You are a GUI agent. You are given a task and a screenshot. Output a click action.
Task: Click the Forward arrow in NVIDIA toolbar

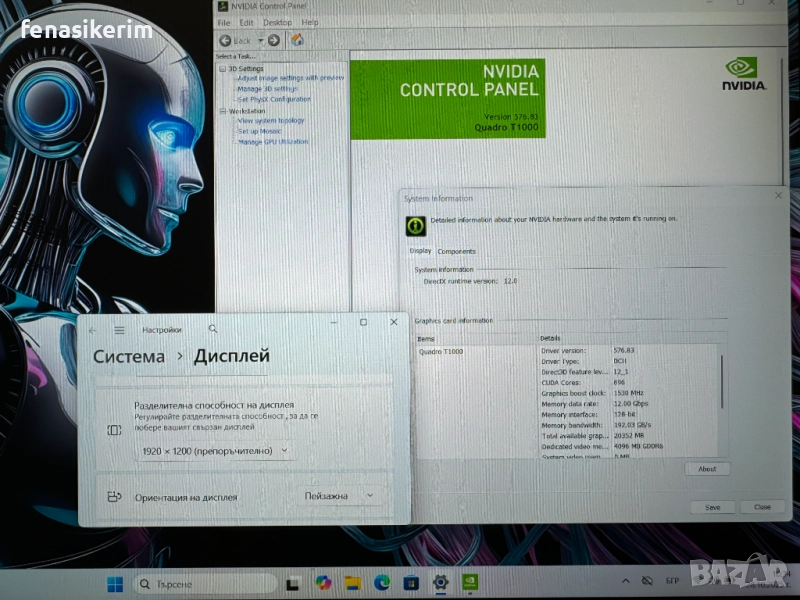point(274,40)
